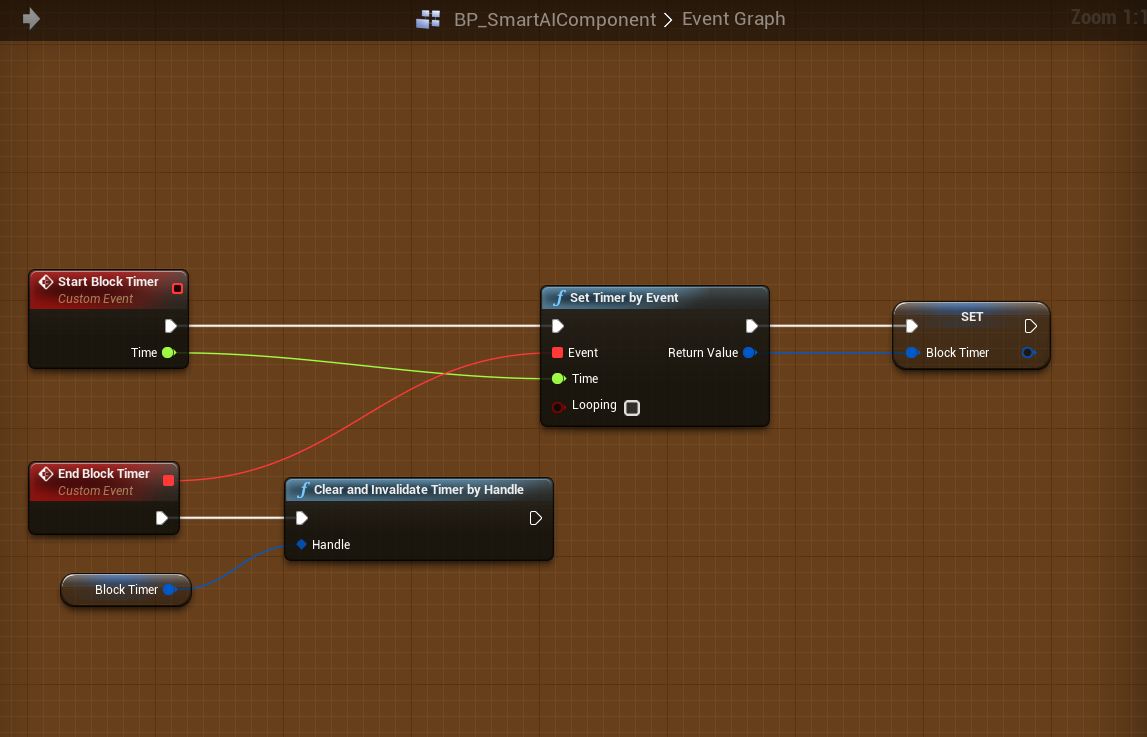This screenshot has height=737, width=1147.
Task: Click green Time input pin on Set Timer
Action: pyautogui.click(x=559, y=379)
